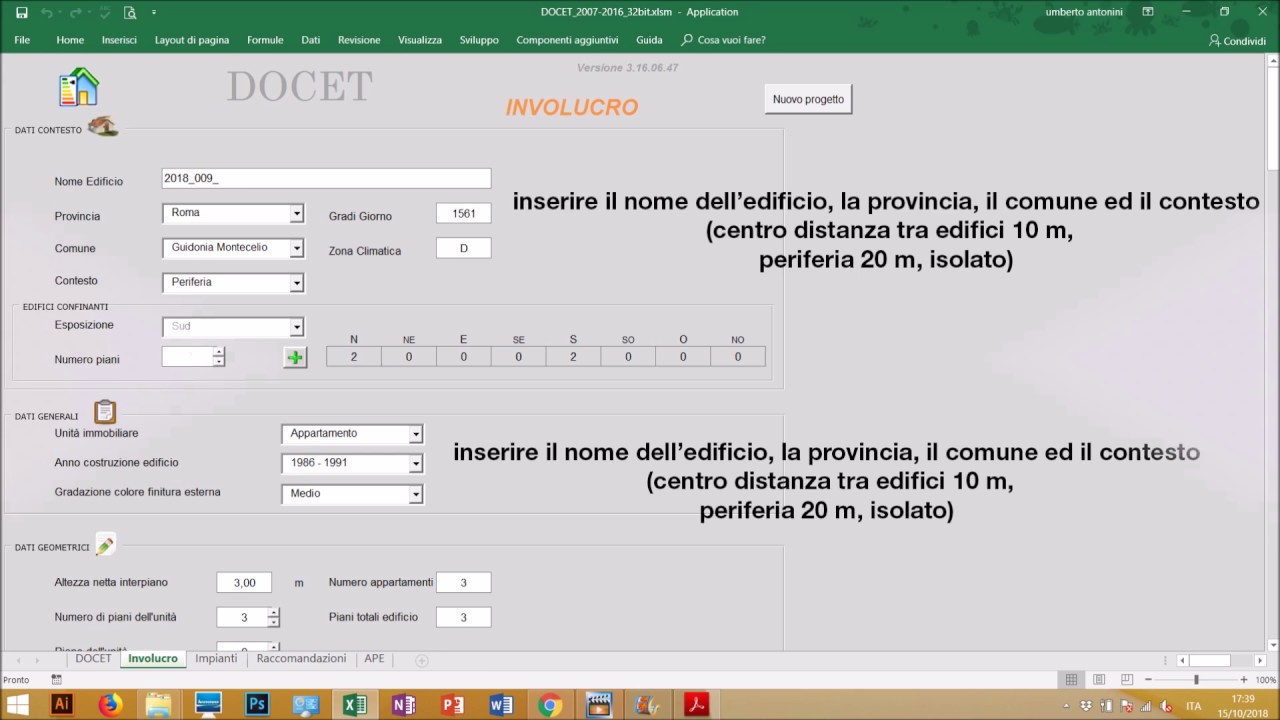The height and width of the screenshot is (720, 1280).
Task: Switch to the Raccomandazioni sheet tab
Action: point(301,659)
